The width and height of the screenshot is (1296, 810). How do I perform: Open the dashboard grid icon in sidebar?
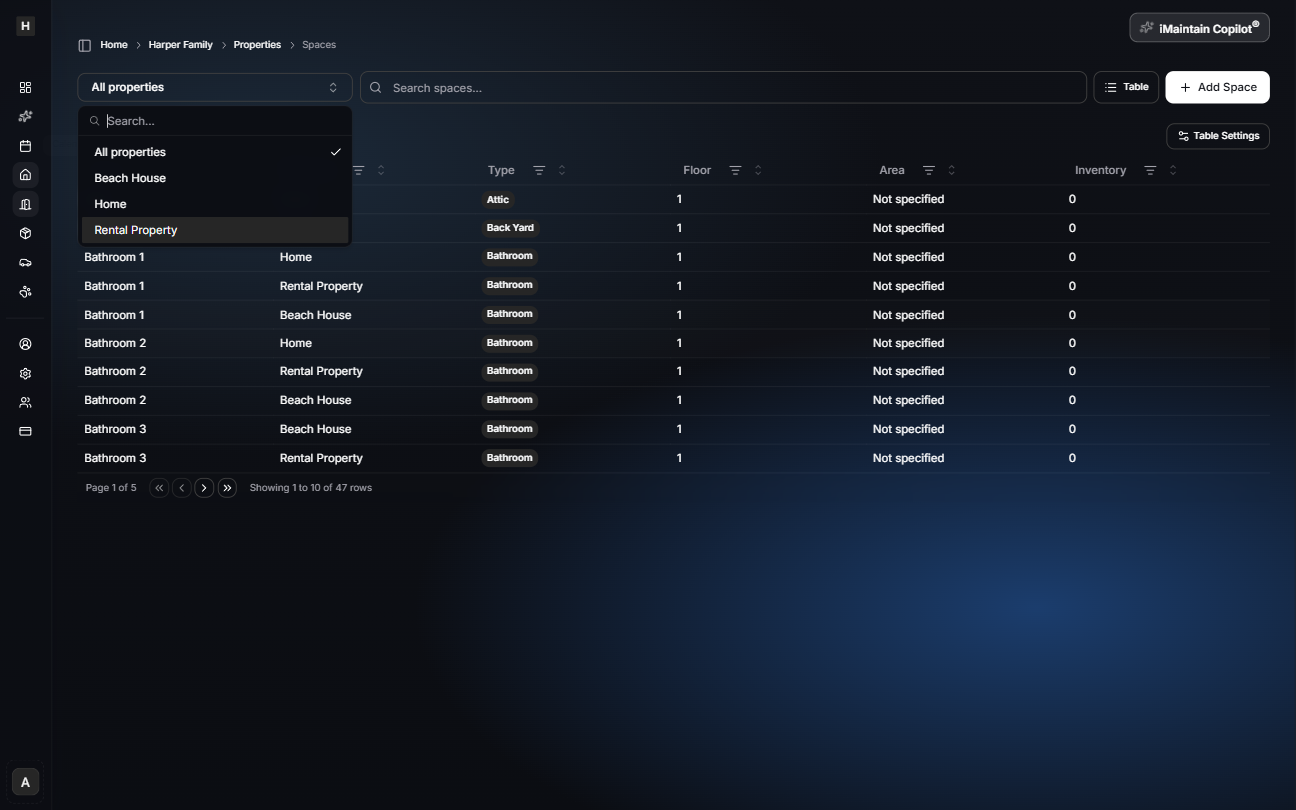[25, 87]
